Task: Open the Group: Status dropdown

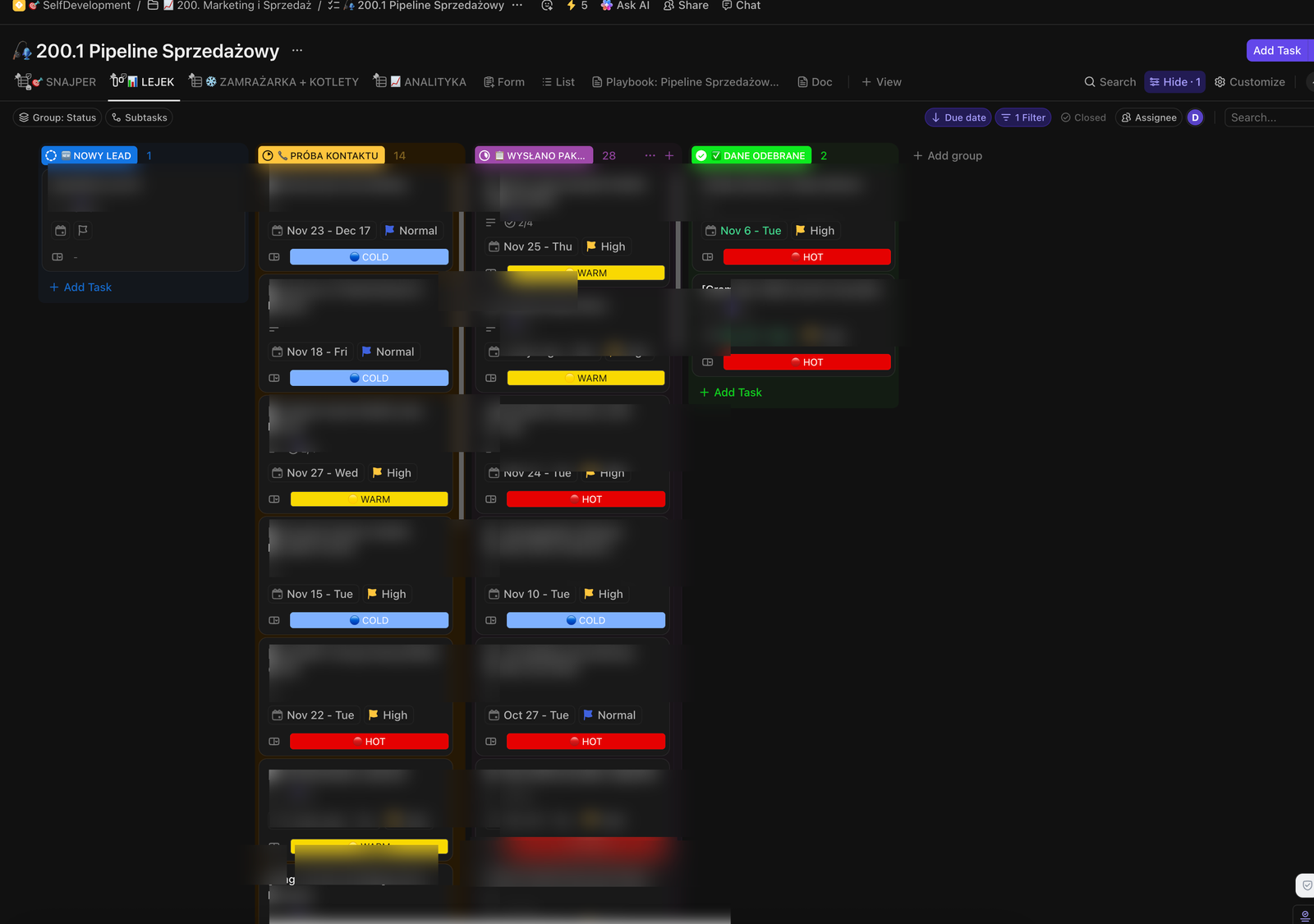Action: [56, 117]
